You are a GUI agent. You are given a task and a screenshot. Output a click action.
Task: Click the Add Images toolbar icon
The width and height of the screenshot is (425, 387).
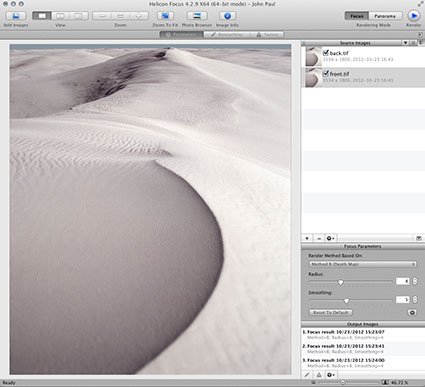pos(16,16)
